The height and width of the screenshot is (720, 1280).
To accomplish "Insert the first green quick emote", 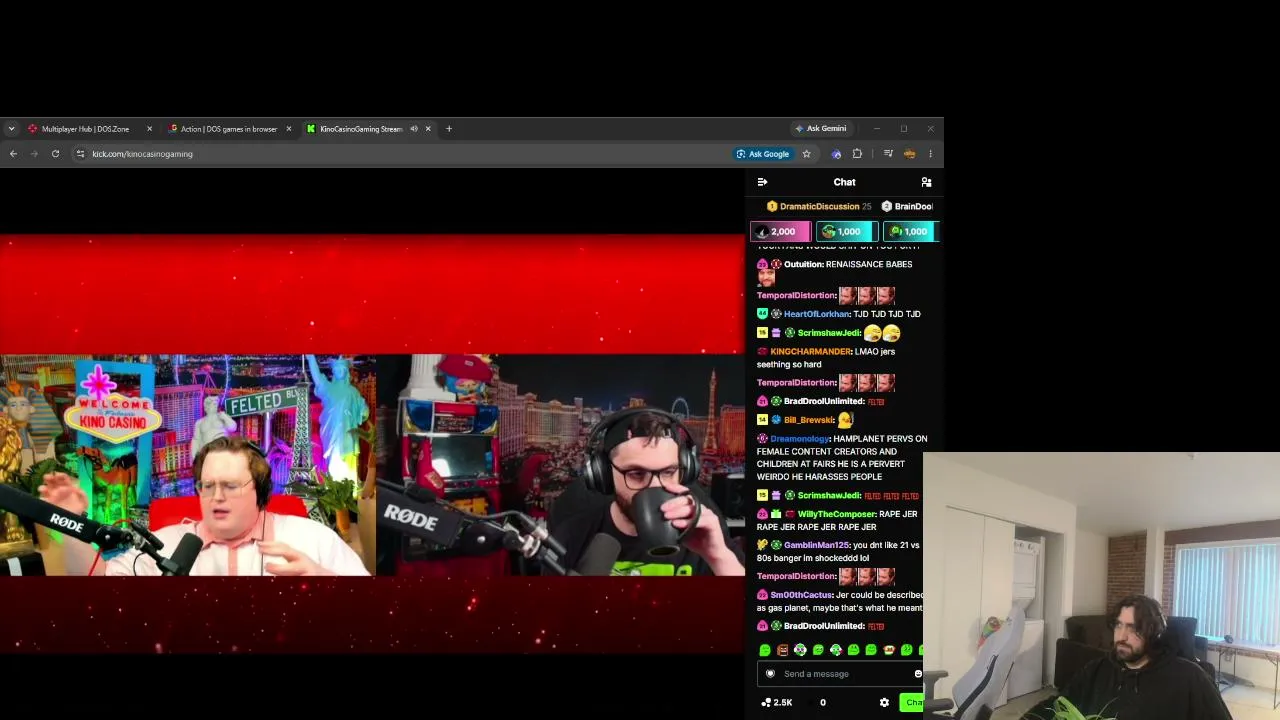I will click(765, 650).
